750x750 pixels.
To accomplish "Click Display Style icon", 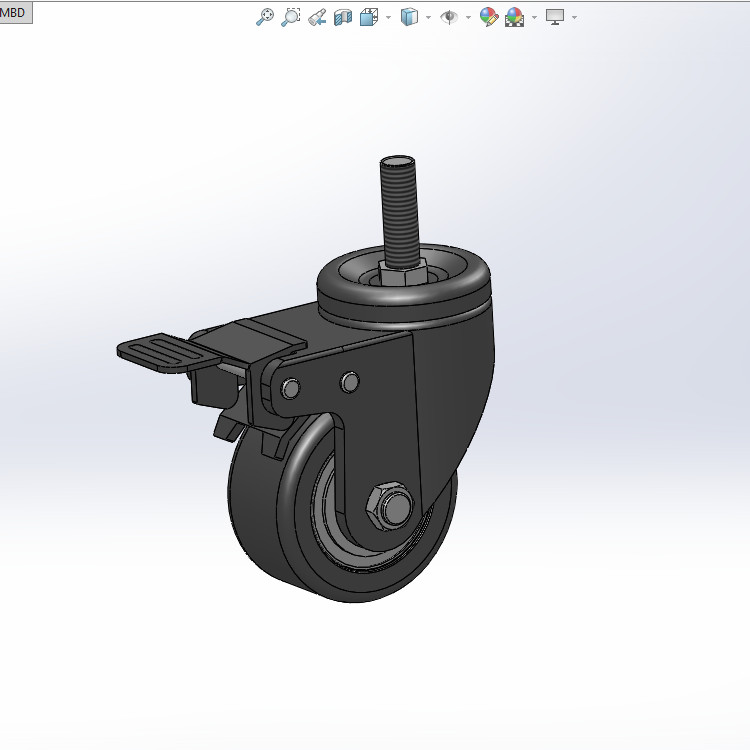I will pyautogui.click(x=409, y=17).
